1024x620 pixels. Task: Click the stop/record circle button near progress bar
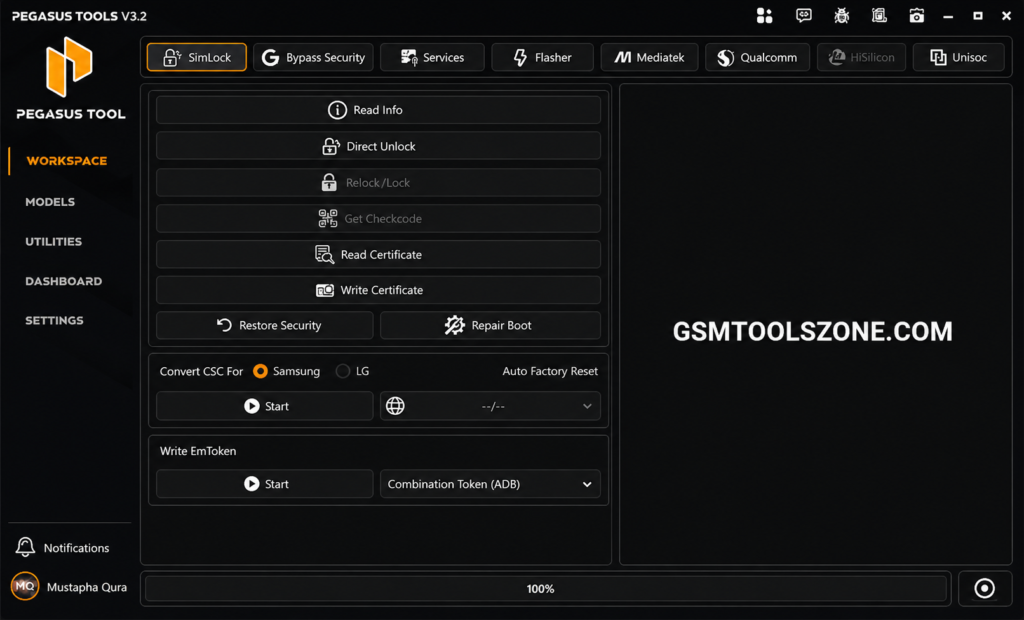click(985, 589)
